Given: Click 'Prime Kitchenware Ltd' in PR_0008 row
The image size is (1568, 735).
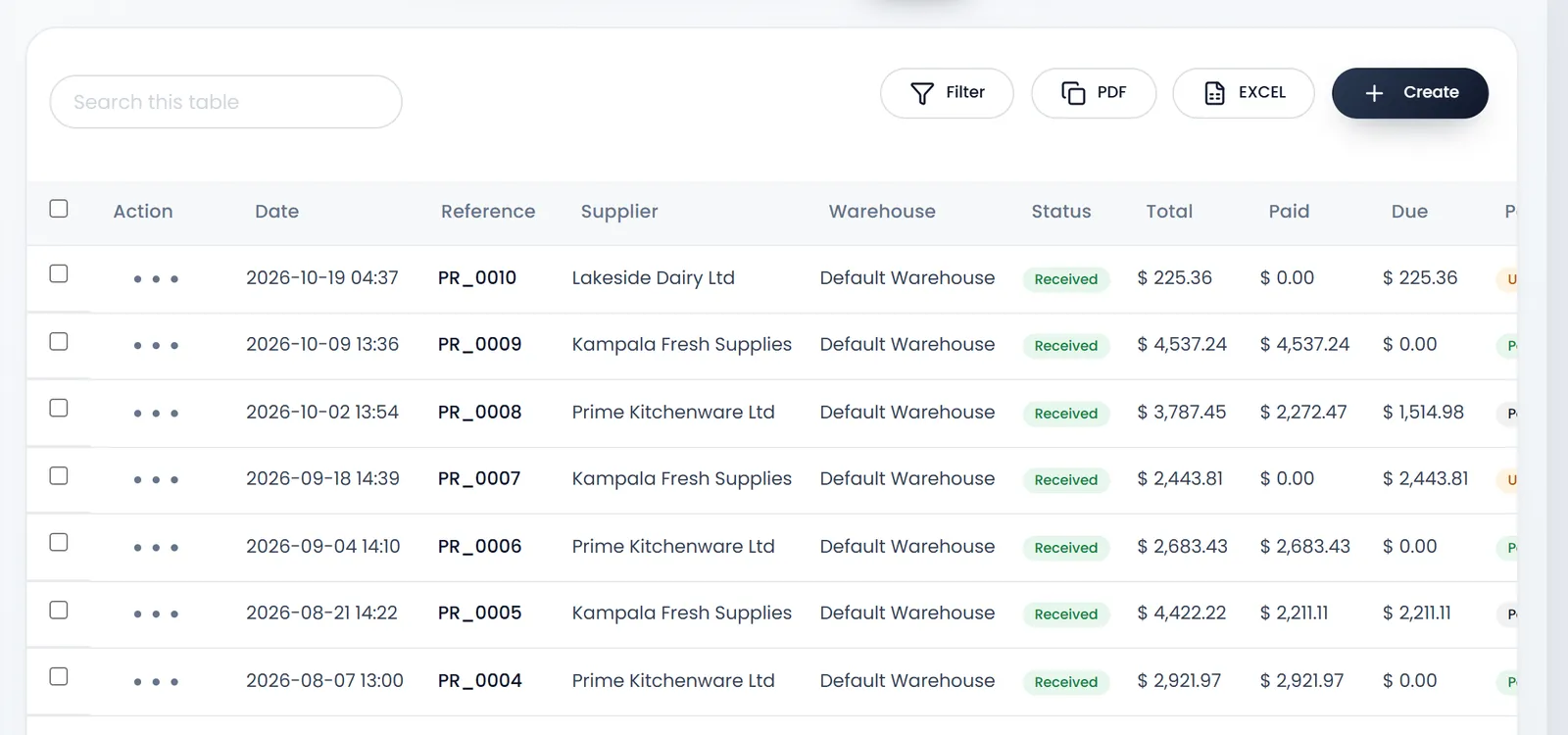Looking at the screenshot, I should point(673,413).
